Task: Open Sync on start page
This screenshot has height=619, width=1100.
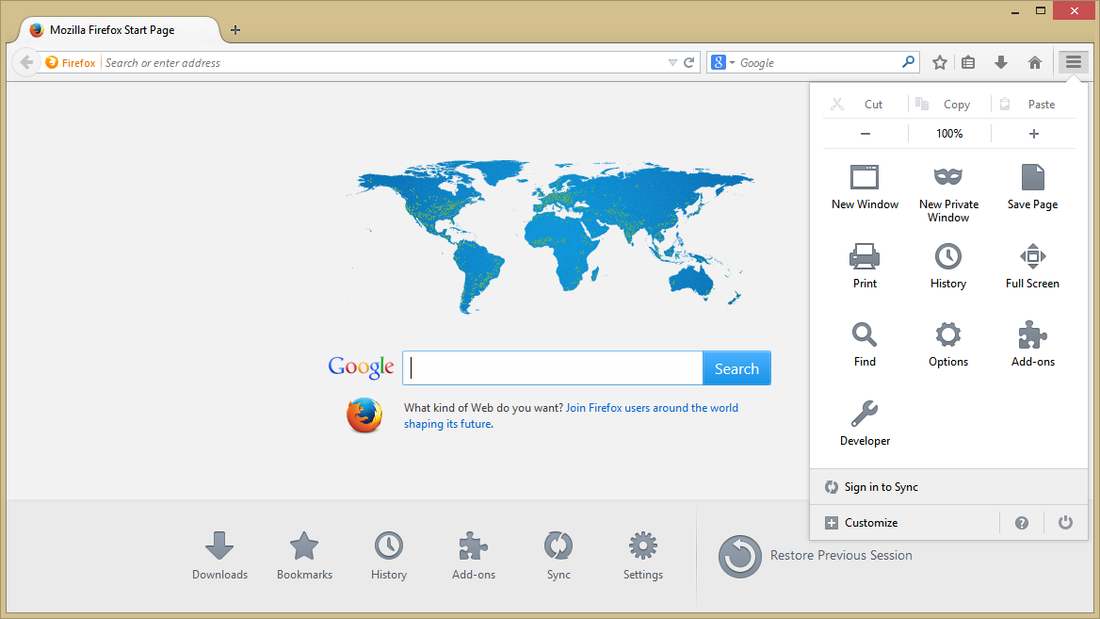Action: (558, 556)
